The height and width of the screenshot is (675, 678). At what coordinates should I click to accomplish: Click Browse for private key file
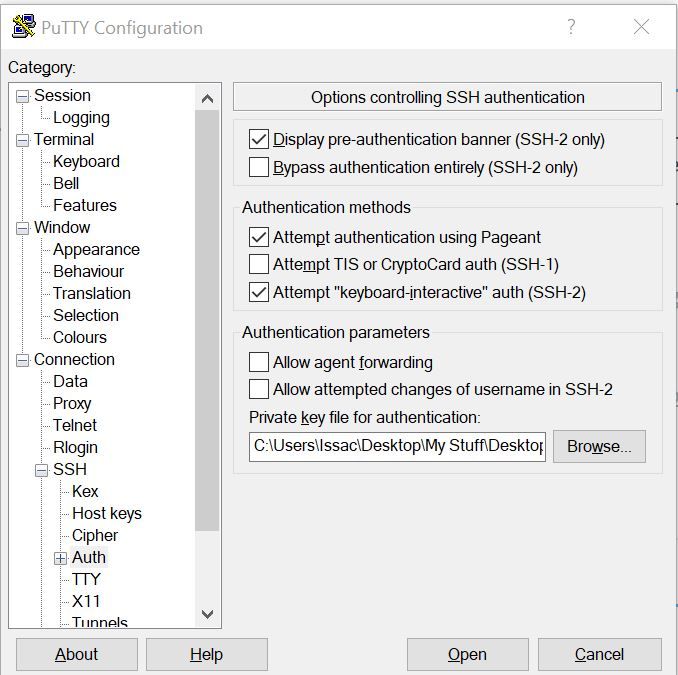click(599, 446)
